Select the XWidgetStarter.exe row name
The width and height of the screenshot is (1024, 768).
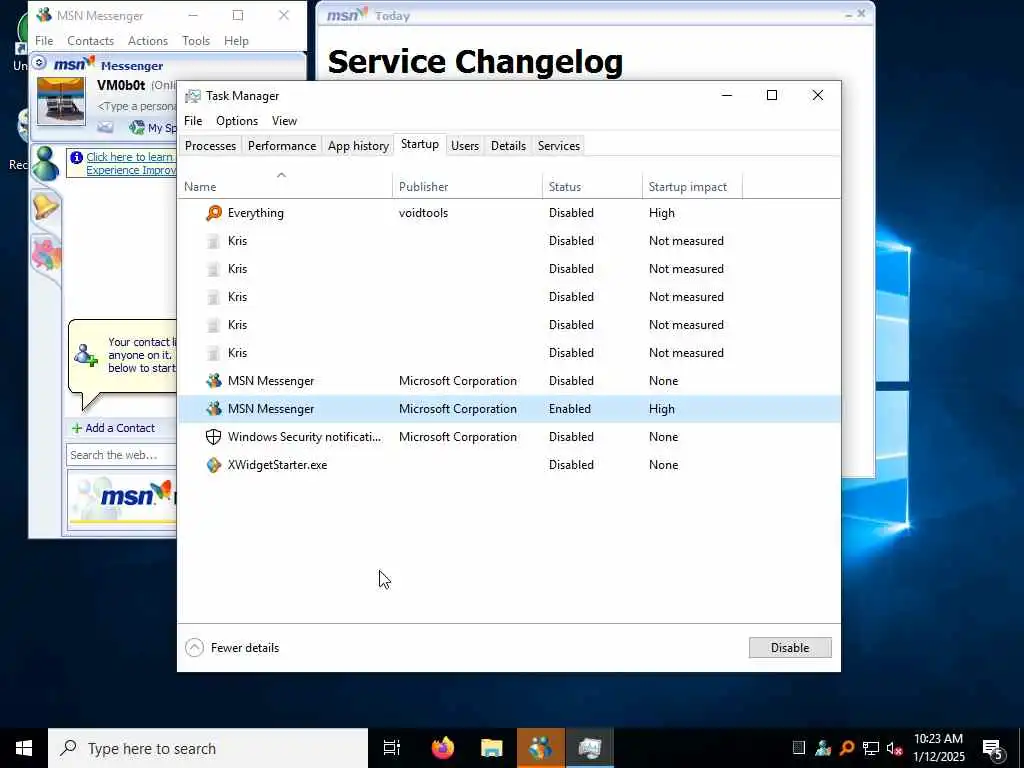tap(278, 465)
